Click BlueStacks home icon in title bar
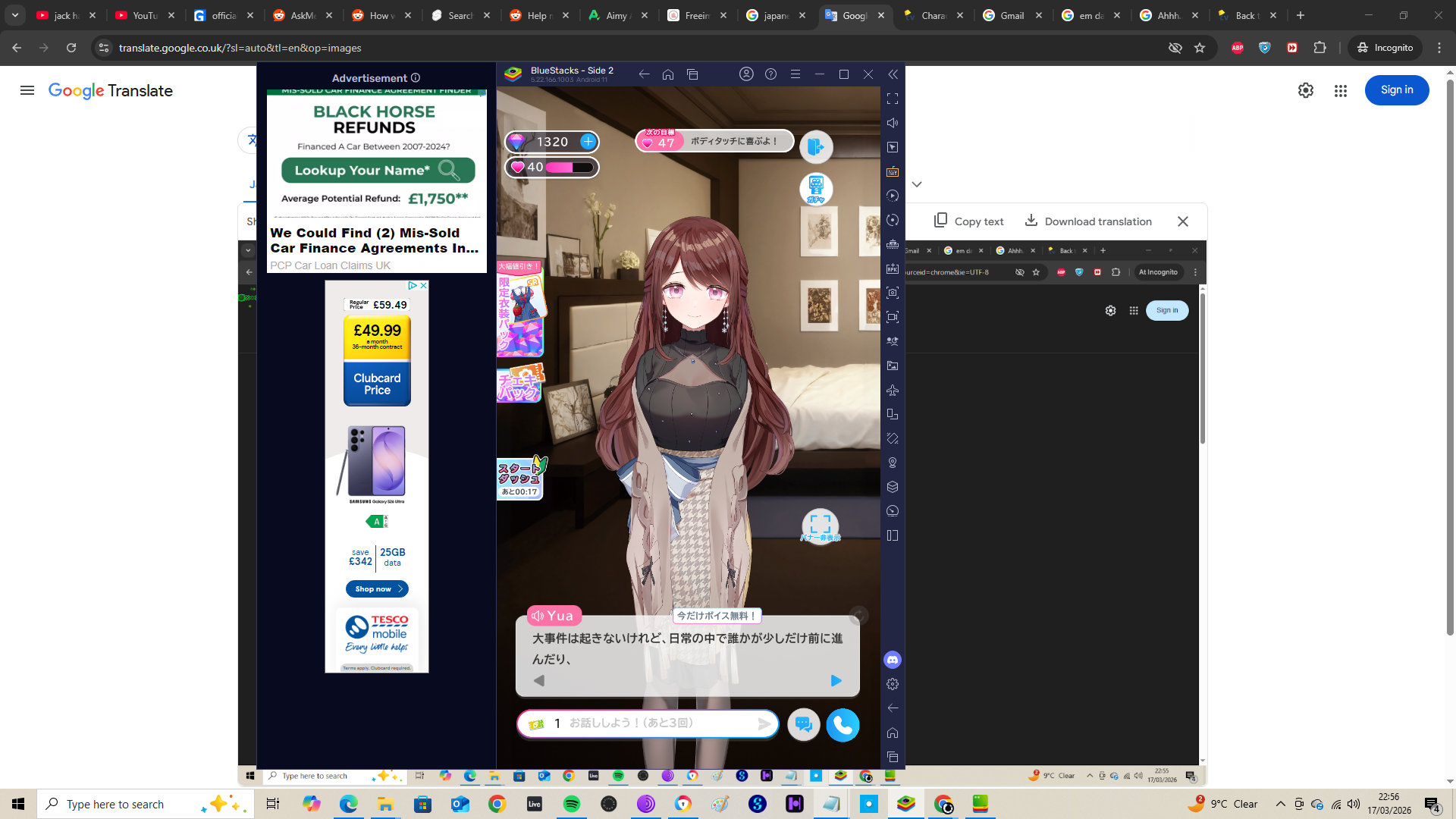The width and height of the screenshot is (1456, 819). click(x=668, y=74)
